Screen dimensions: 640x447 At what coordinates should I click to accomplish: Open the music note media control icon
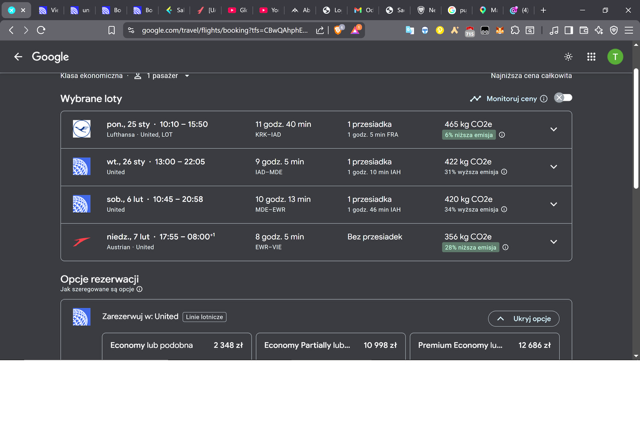coord(554,30)
